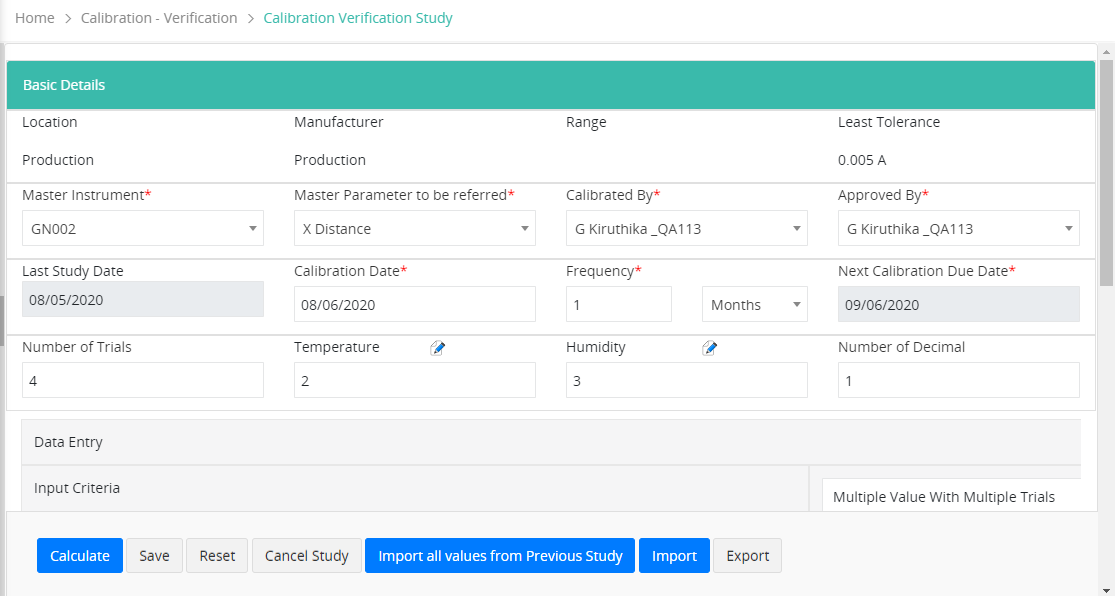Screen dimensions: 1115x596
Task: Click the Number of Trials field
Action: point(143,381)
